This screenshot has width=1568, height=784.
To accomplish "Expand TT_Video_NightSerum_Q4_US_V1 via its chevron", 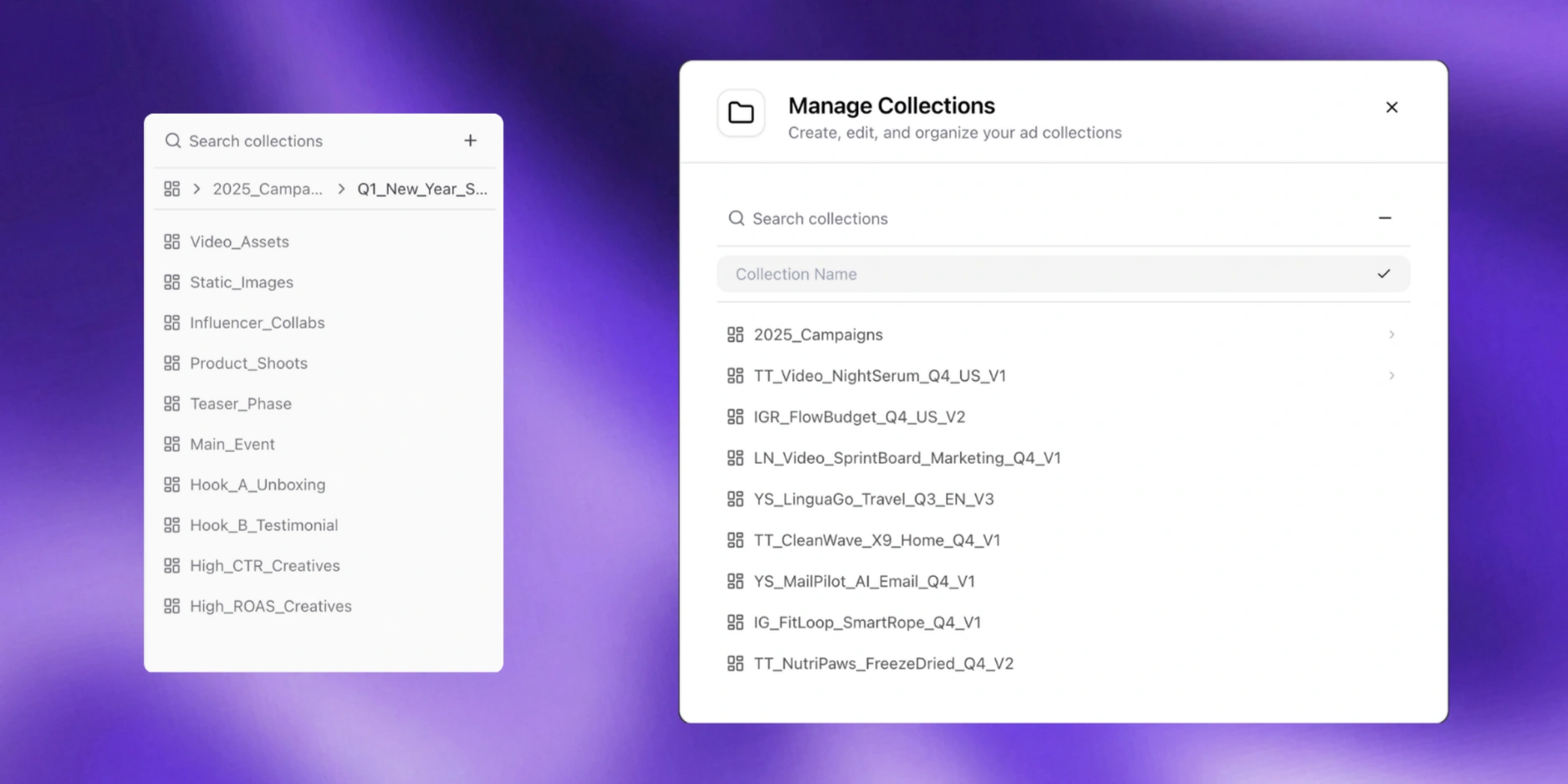I will [x=1392, y=375].
